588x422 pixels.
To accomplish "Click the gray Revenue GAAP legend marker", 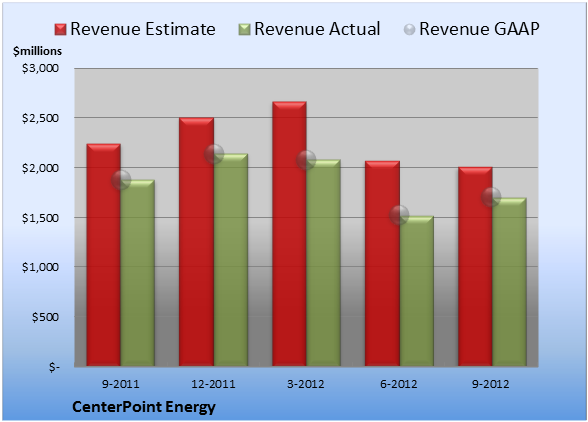I will pyautogui.click(x=410, y=30).
